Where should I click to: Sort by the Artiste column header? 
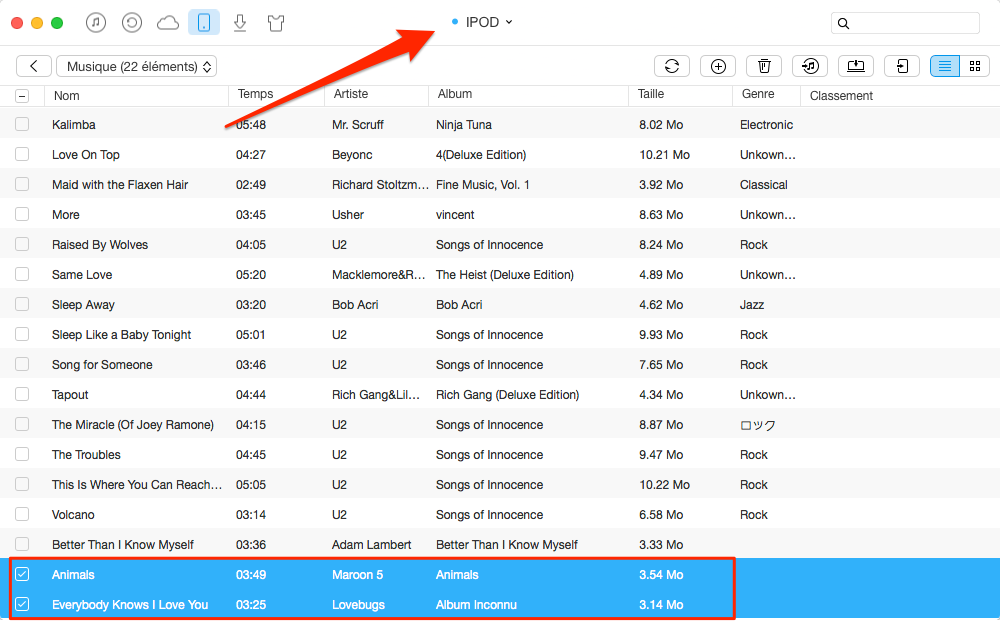[351, 94]
